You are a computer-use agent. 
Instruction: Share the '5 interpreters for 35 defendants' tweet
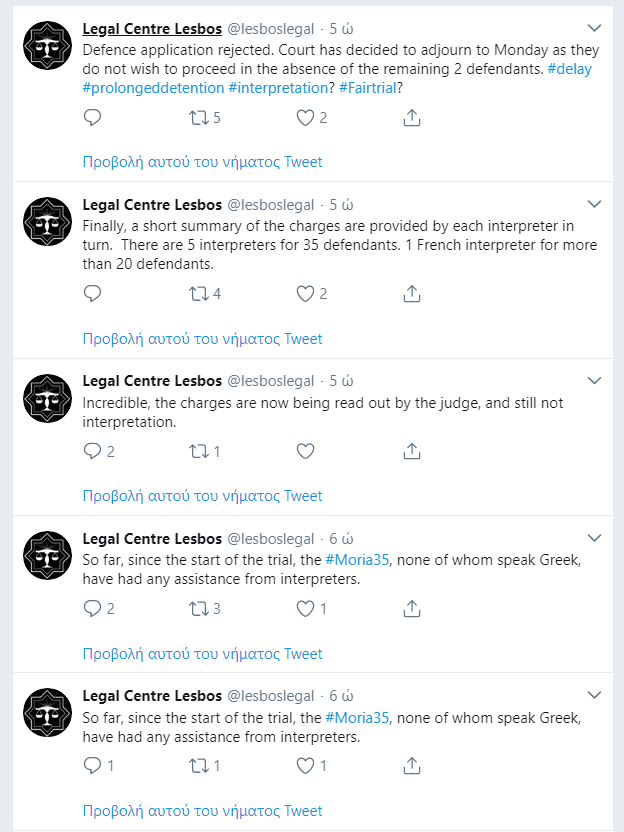click(411, 294)
